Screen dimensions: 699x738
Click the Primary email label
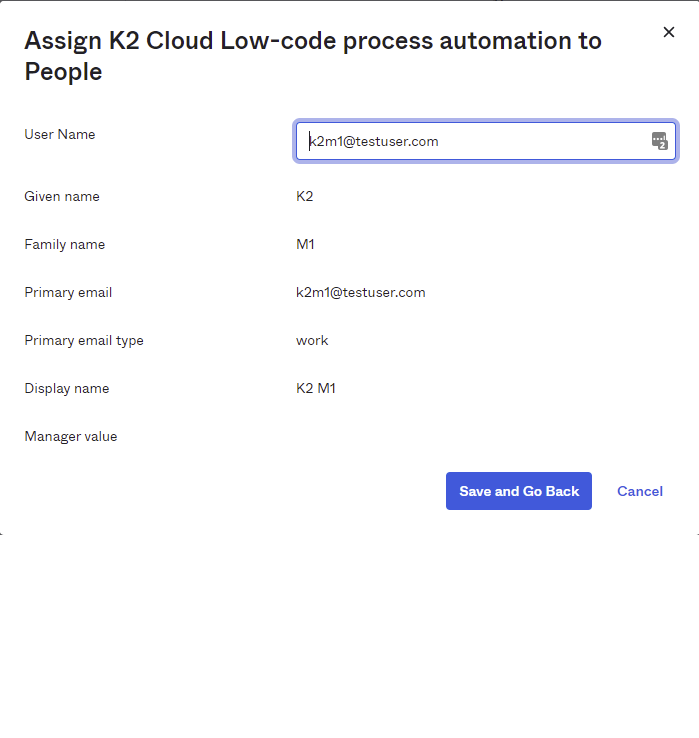click(x=68, y=292)
